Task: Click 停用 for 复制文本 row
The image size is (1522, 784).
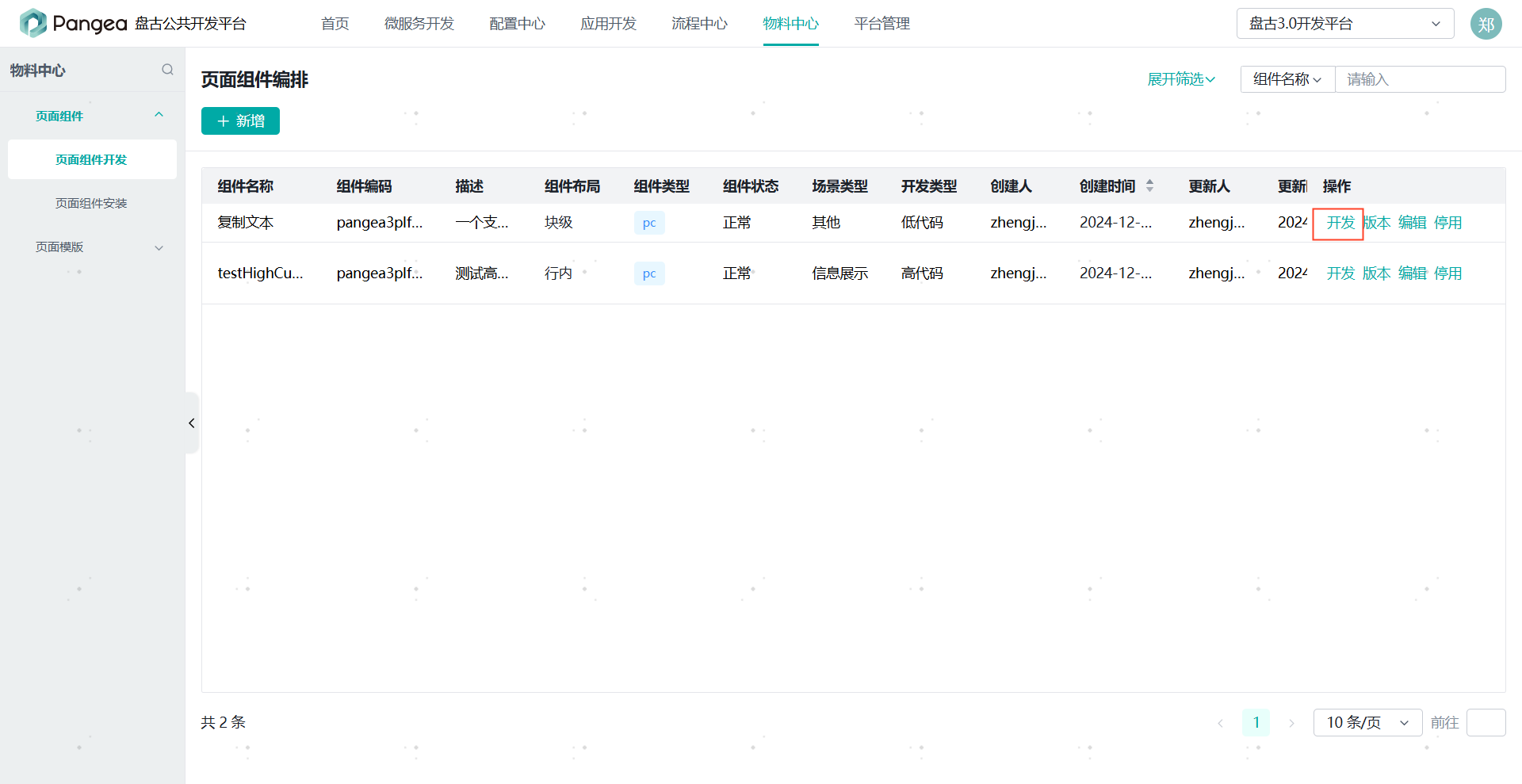Action: (x=1448, y=223)
